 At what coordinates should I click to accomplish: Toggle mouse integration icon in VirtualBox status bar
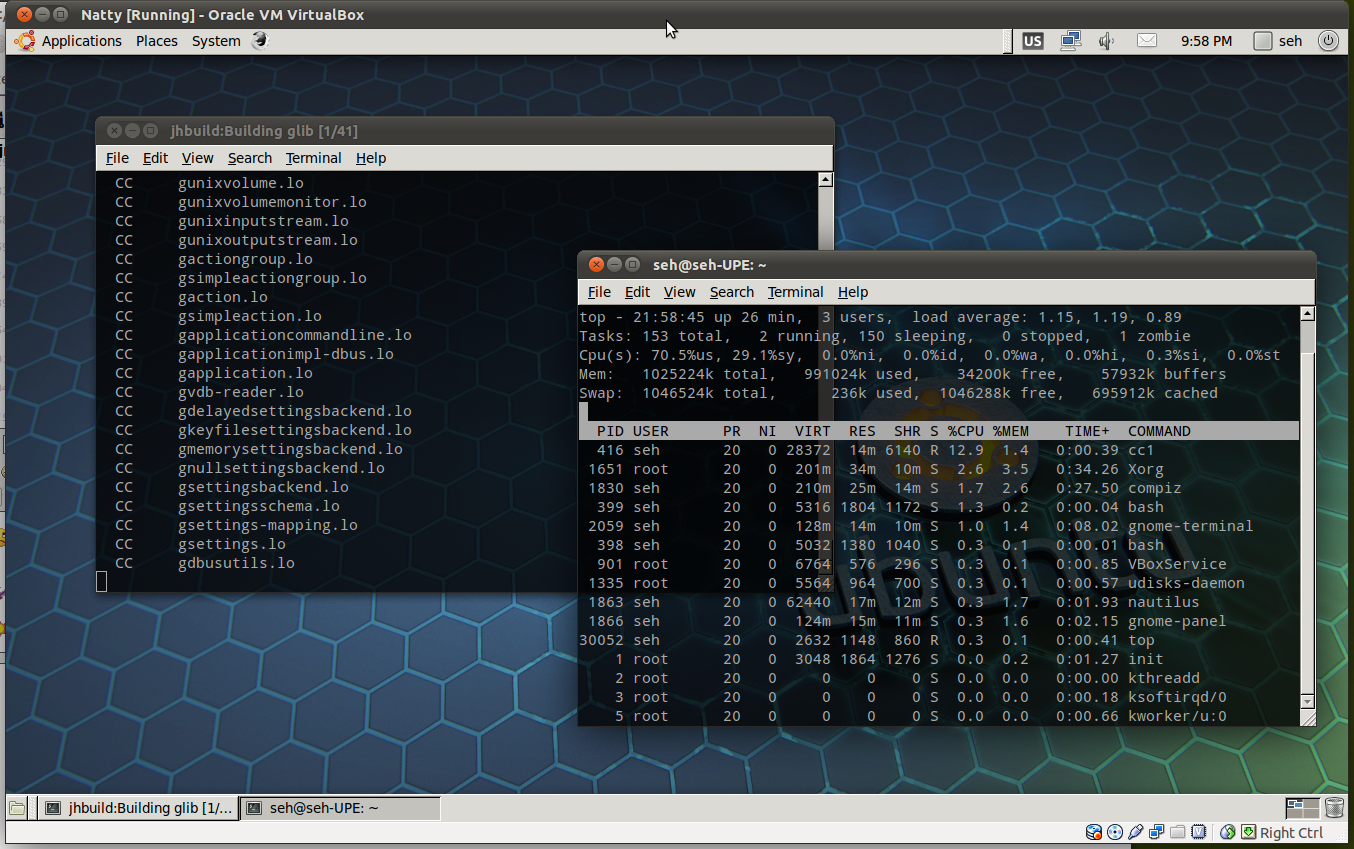coord(1227,832)
